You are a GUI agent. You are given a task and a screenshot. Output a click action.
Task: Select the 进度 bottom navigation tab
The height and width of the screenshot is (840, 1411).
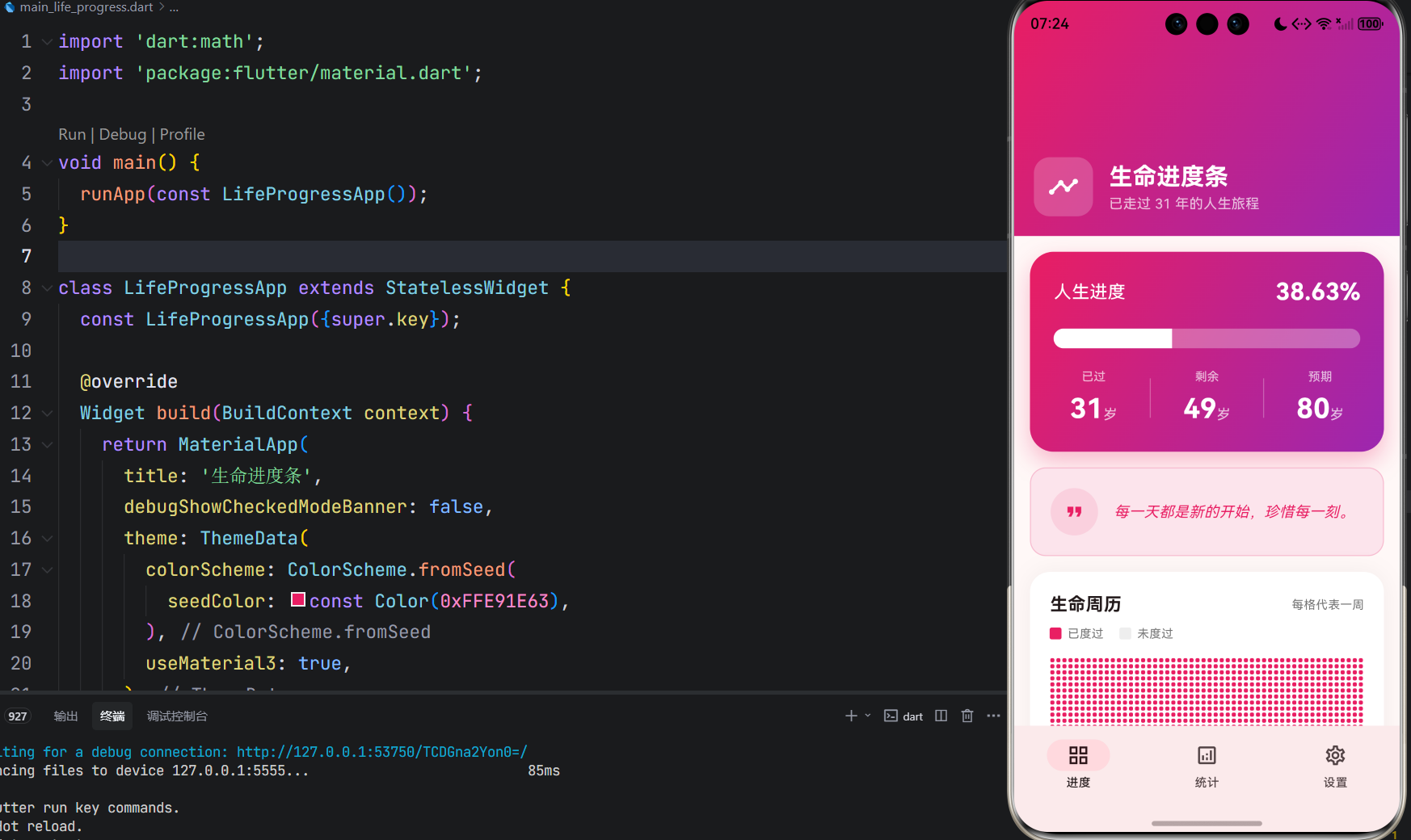pos(1078,765)
